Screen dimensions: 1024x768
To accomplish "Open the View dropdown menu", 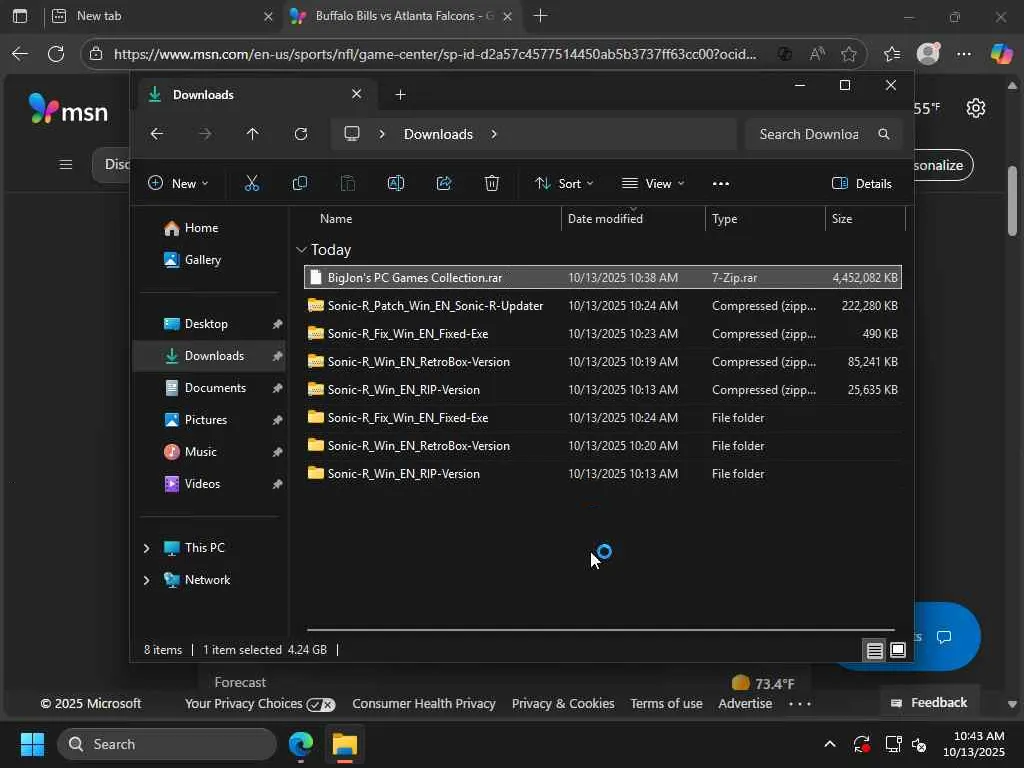I will [x=653, y=183].
